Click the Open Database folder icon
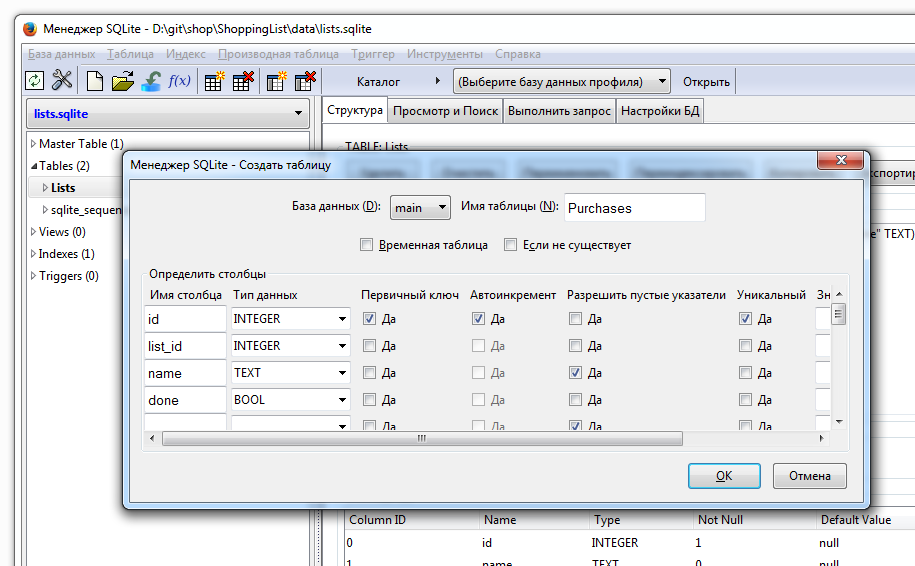Screen dimensions: 915x566 (123, 81)
